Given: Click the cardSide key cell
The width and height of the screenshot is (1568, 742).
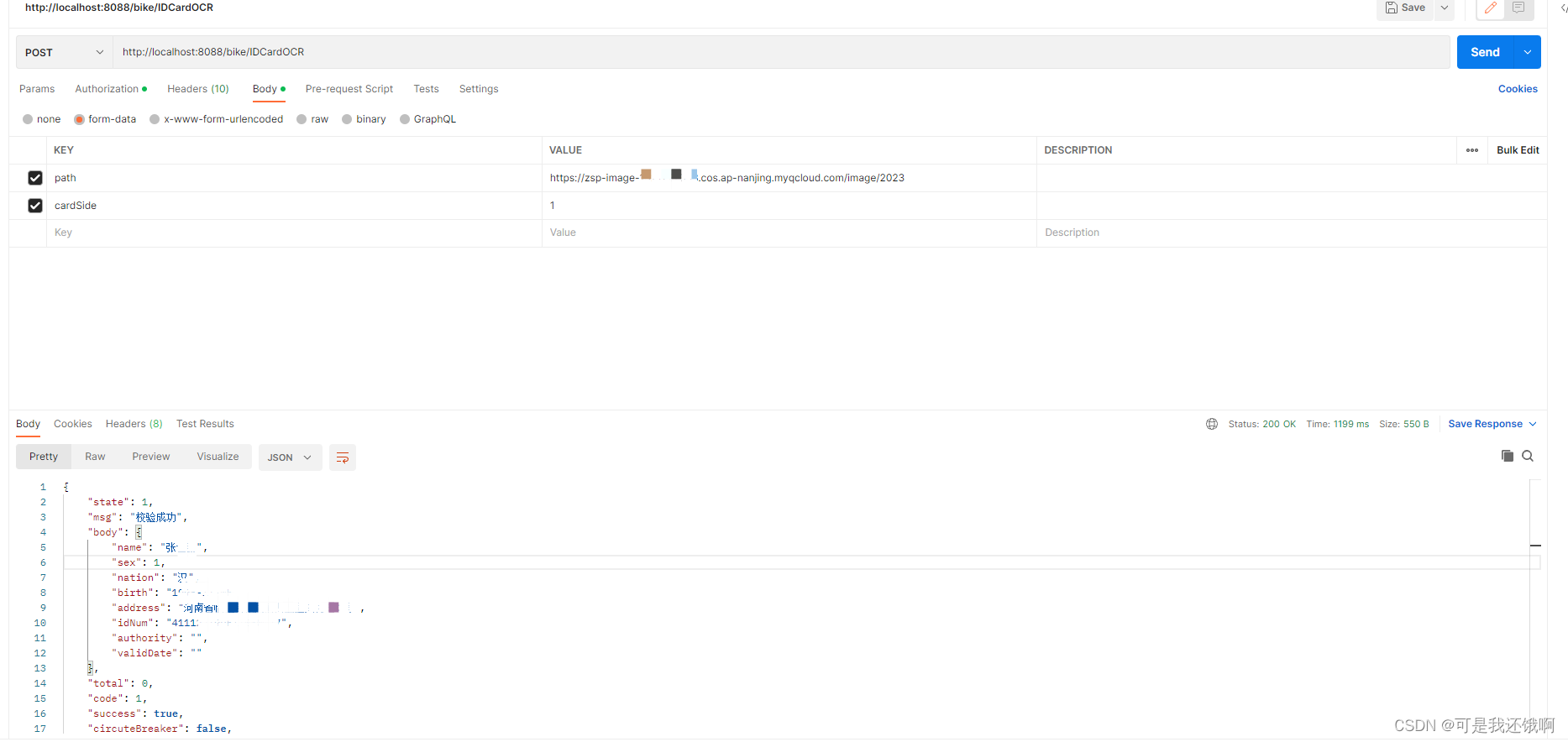Looking at the screenshot, I should click(x=294, y=206).
